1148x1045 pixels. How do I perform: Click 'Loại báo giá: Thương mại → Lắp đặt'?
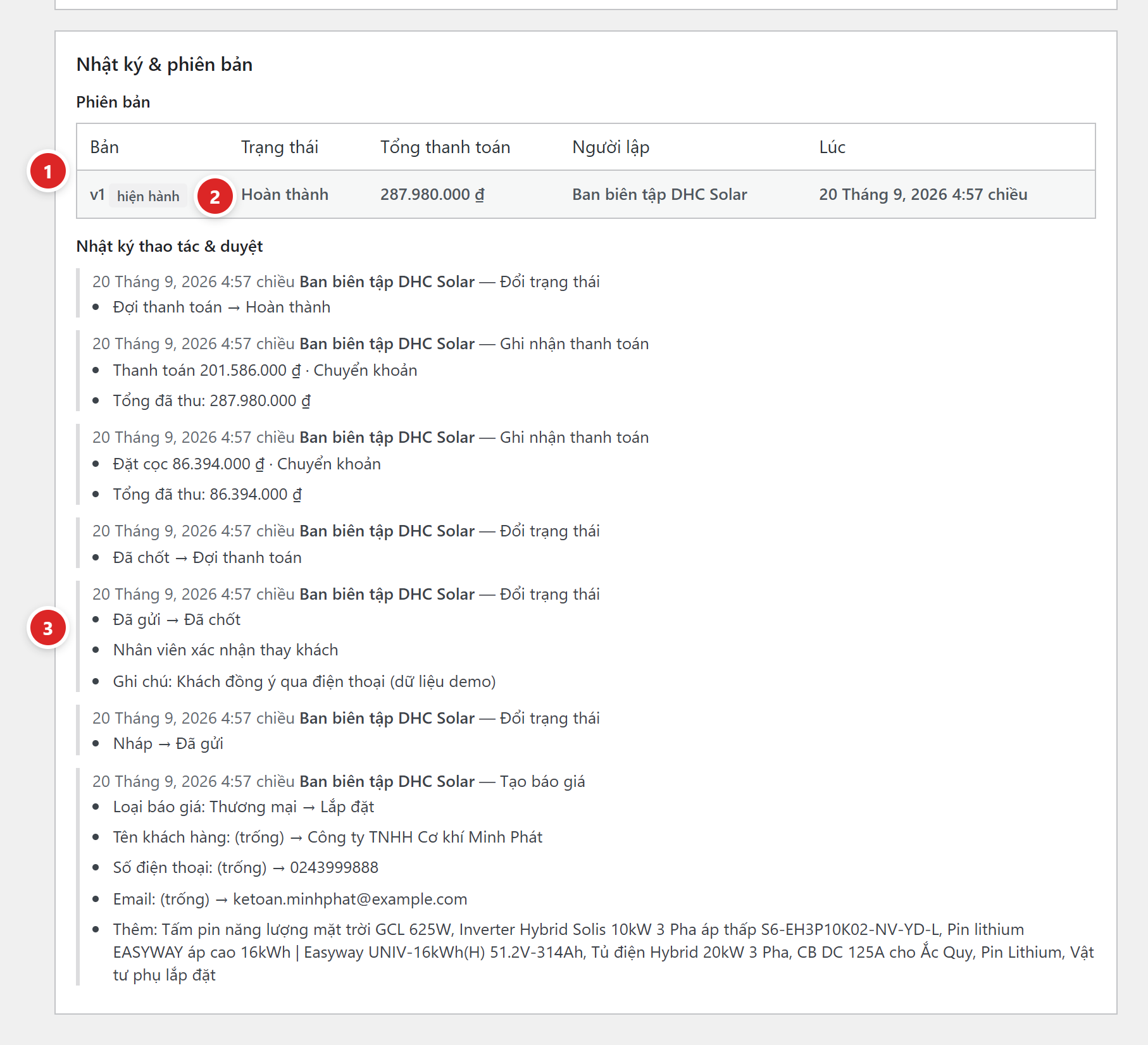tap(243, 807)
